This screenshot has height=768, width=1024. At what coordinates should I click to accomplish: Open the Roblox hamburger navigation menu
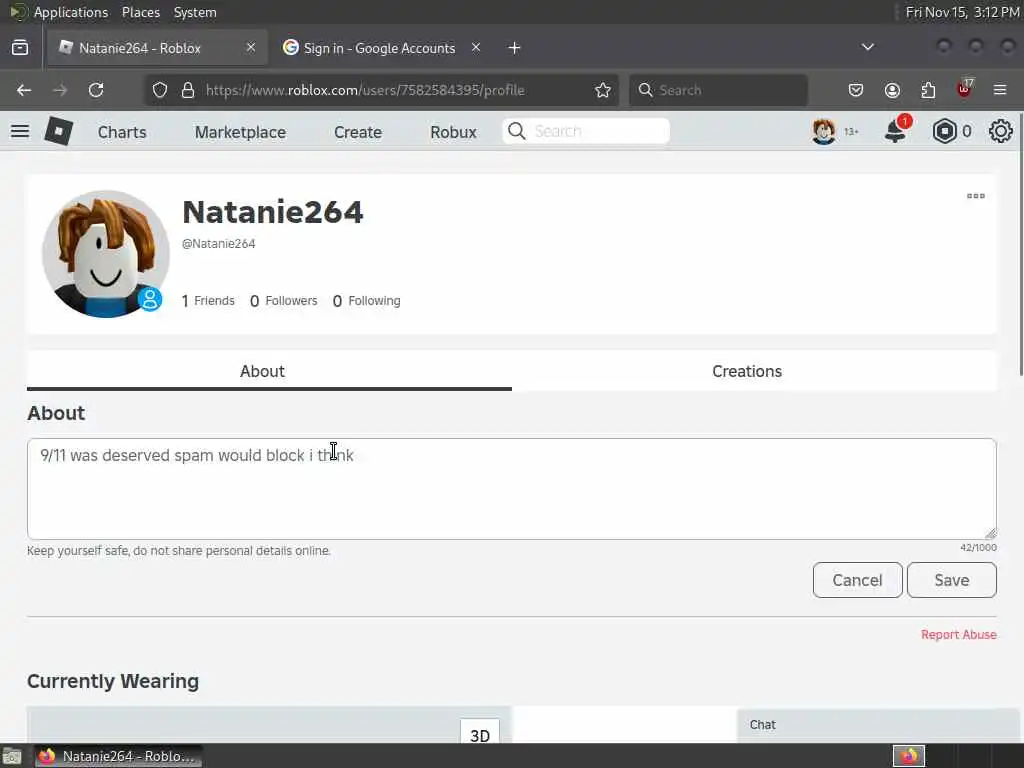pos(20,131)
